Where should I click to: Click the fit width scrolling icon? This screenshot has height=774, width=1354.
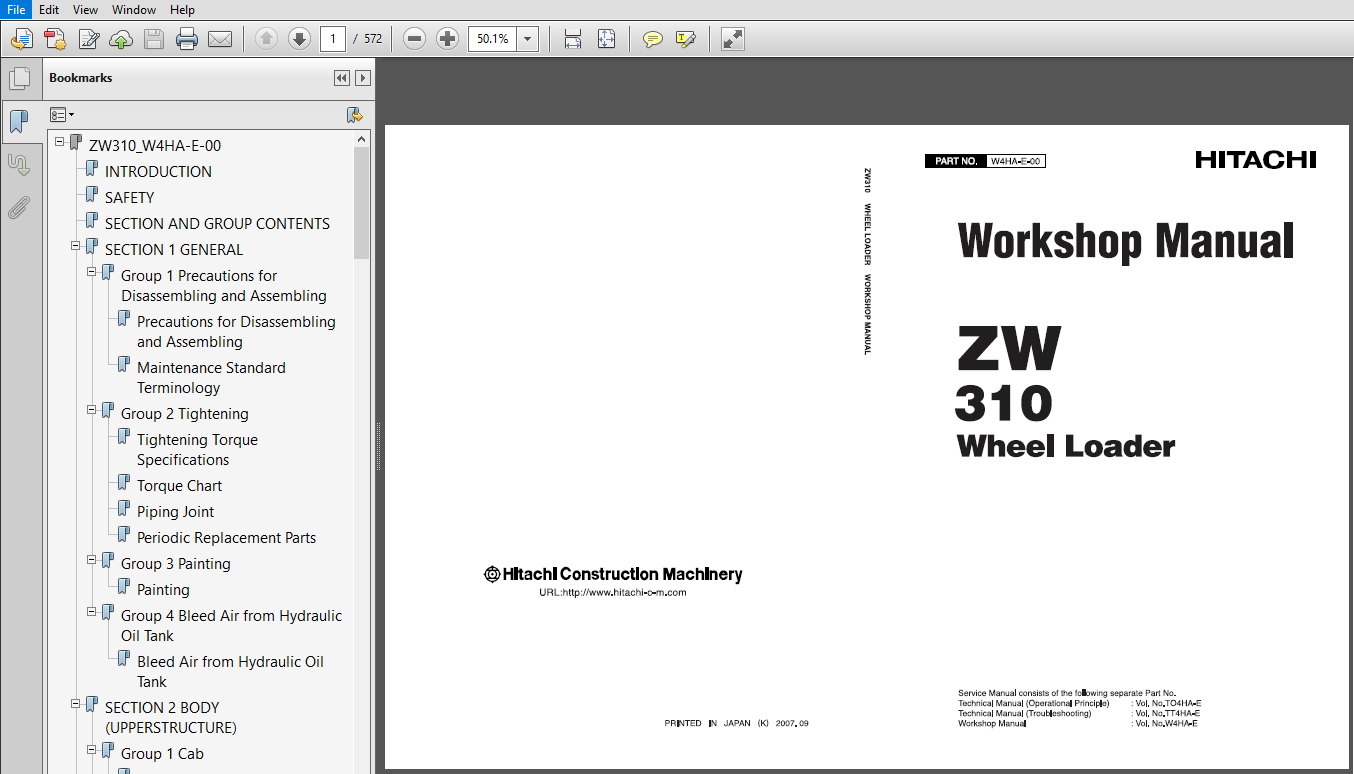point(573,40)
